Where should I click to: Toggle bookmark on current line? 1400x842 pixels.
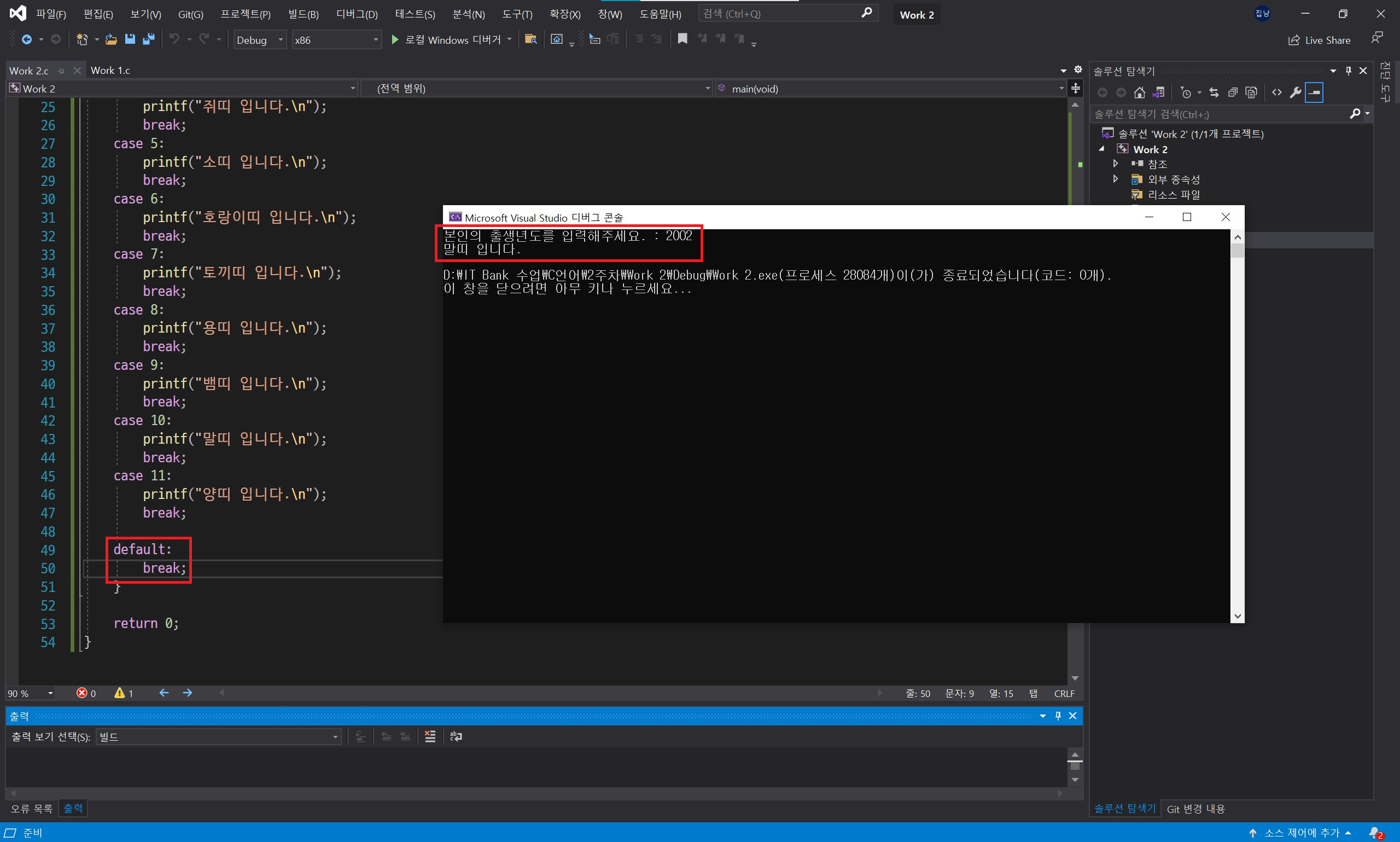click(682, 39)
